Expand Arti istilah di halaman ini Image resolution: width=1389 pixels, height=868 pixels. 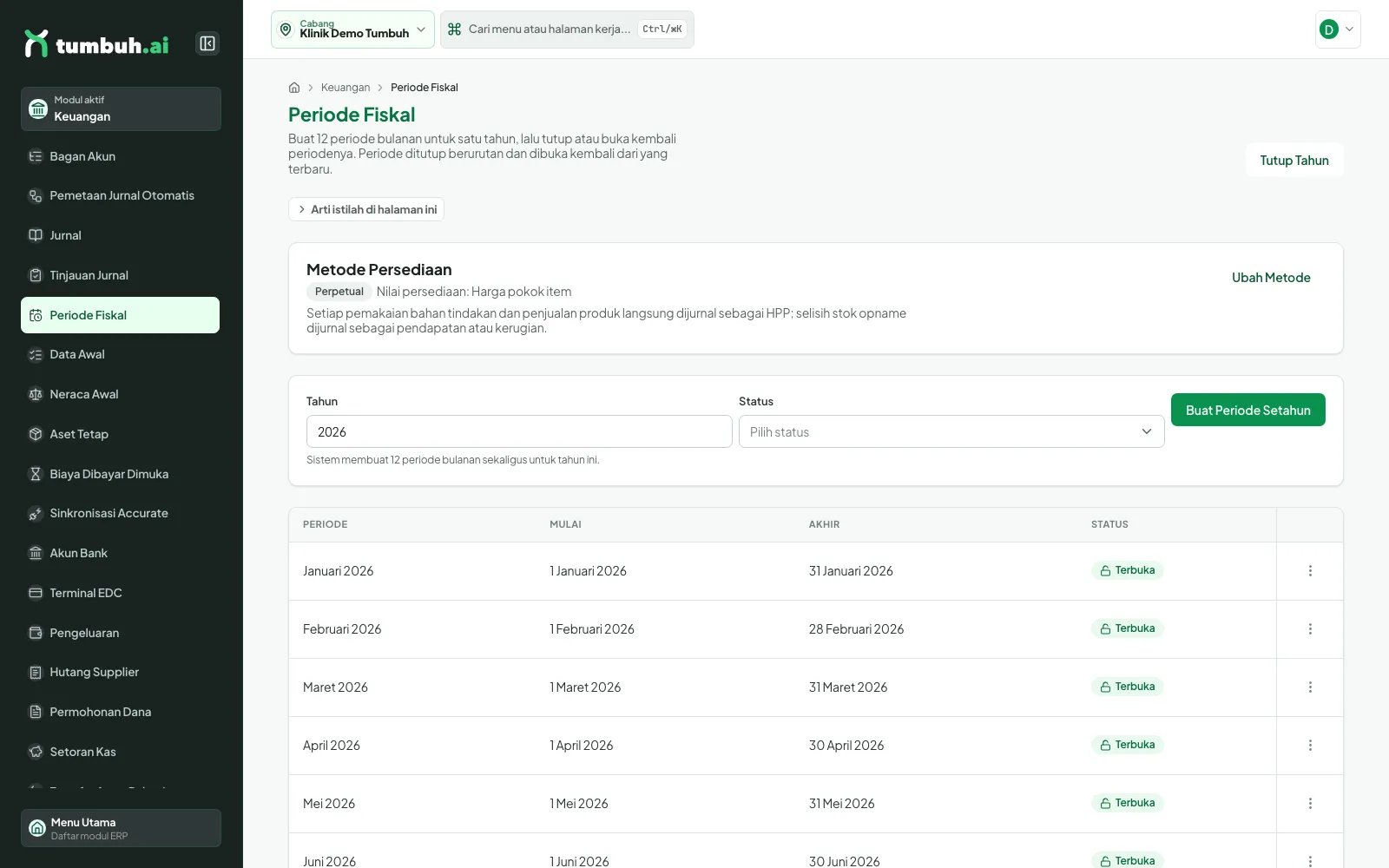click(x=366, y=209)
